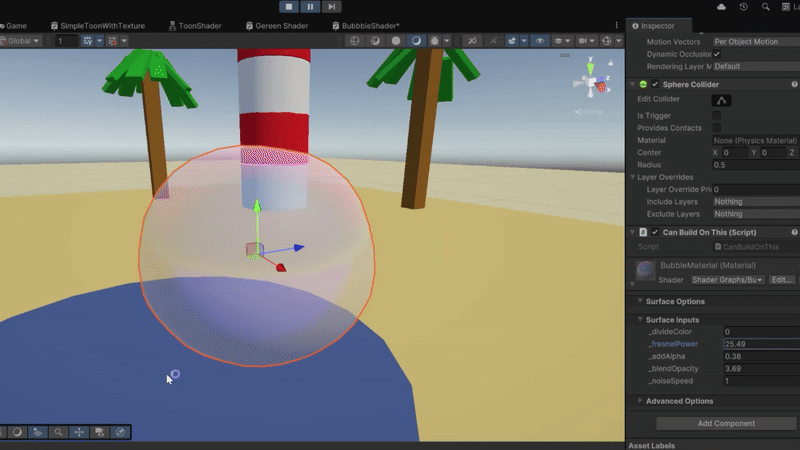
Task: Enable the Provides Contacts checkbox
Action: (x=716, y=128)
